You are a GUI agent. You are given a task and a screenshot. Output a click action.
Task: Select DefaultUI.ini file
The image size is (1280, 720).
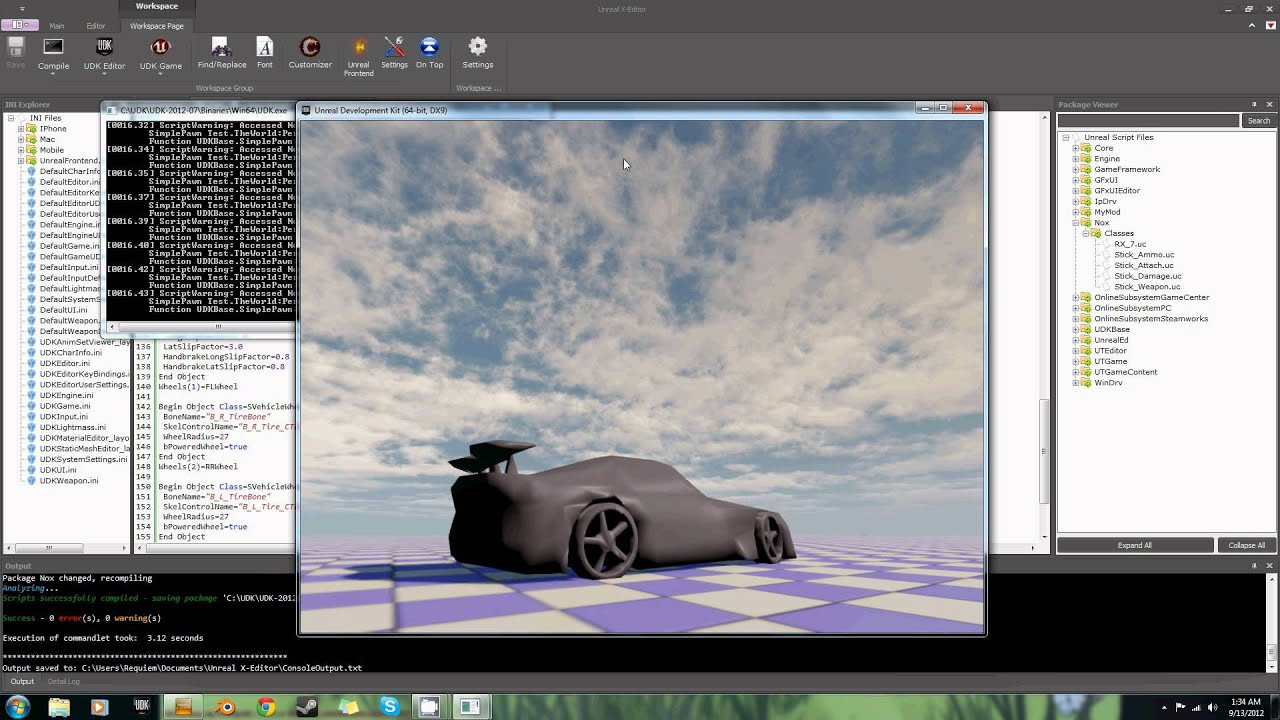[x=63, y=310]
